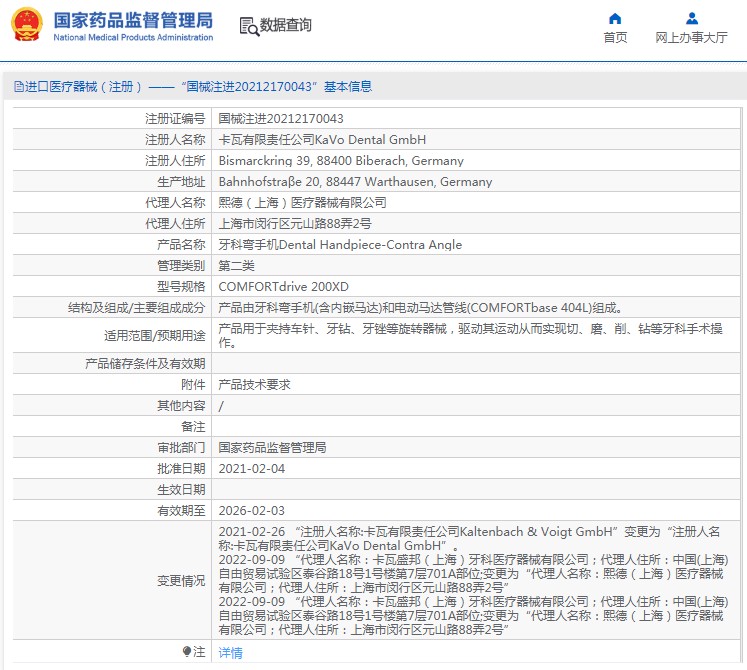The image size is (747, 670).
Task: Click COMFORTdrive 200XD model value
Action: (x=283, y=286)
